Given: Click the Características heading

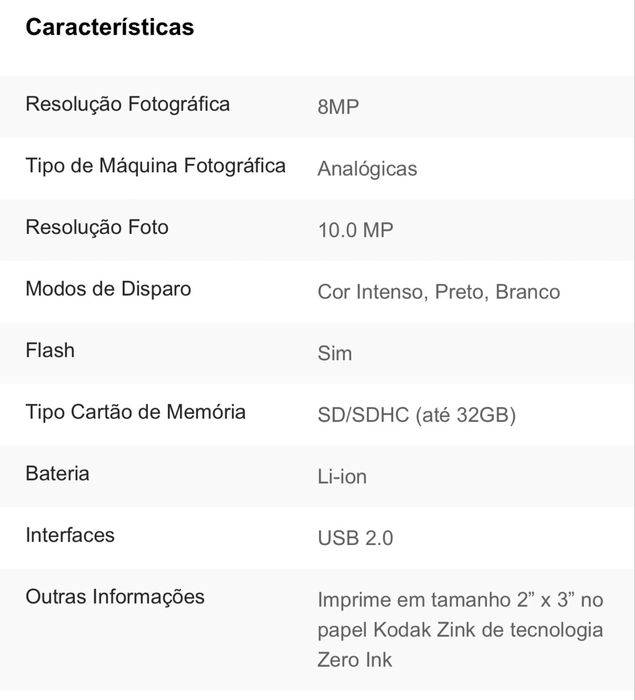Looking at the screenshot, I should tap(110, 27).
